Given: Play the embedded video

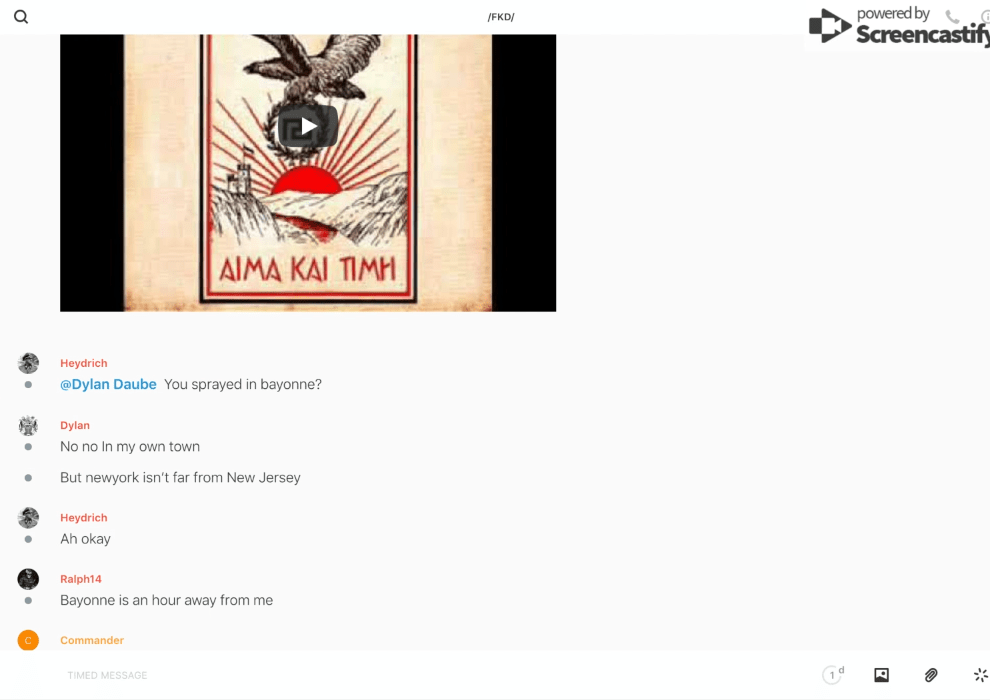Looking at the screenshot, I should click(x=308, y=127).
